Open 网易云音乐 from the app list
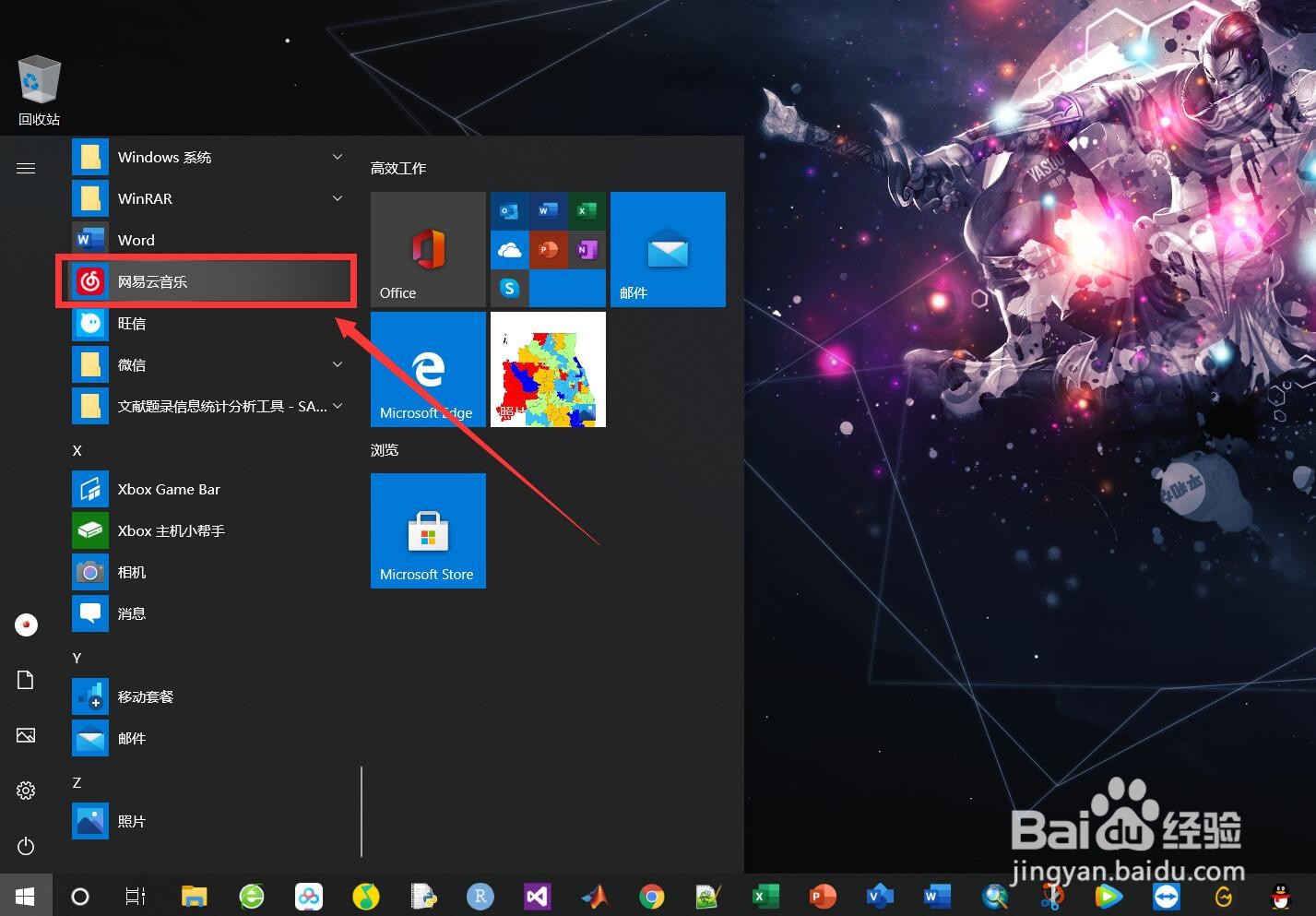Image resolution: width=1316 pixels, height=916 pixels. [207, 281]
